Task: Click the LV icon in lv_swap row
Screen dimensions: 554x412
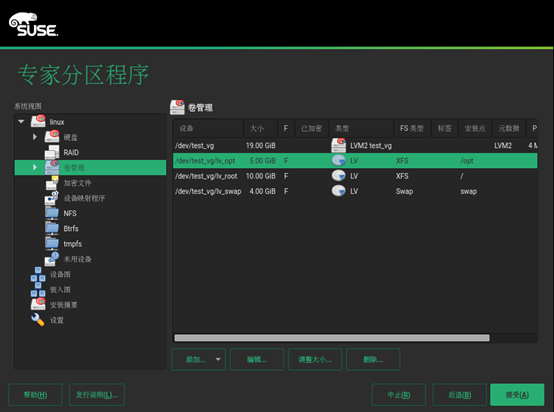Action: pos(338,191)
